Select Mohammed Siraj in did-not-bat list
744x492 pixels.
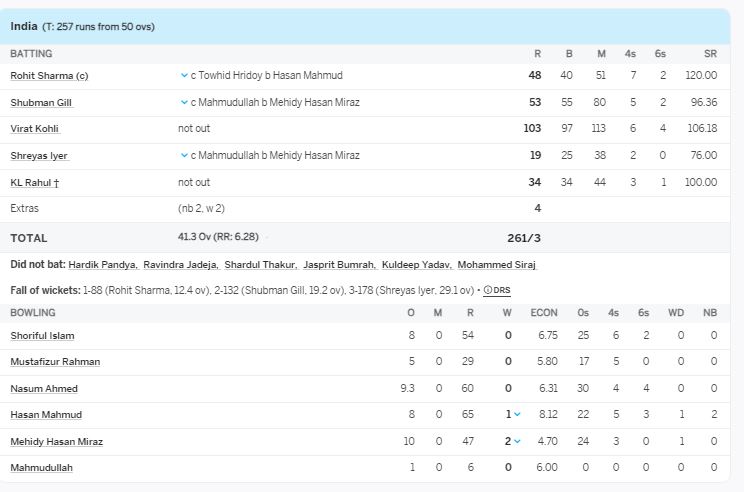[496, 265]
